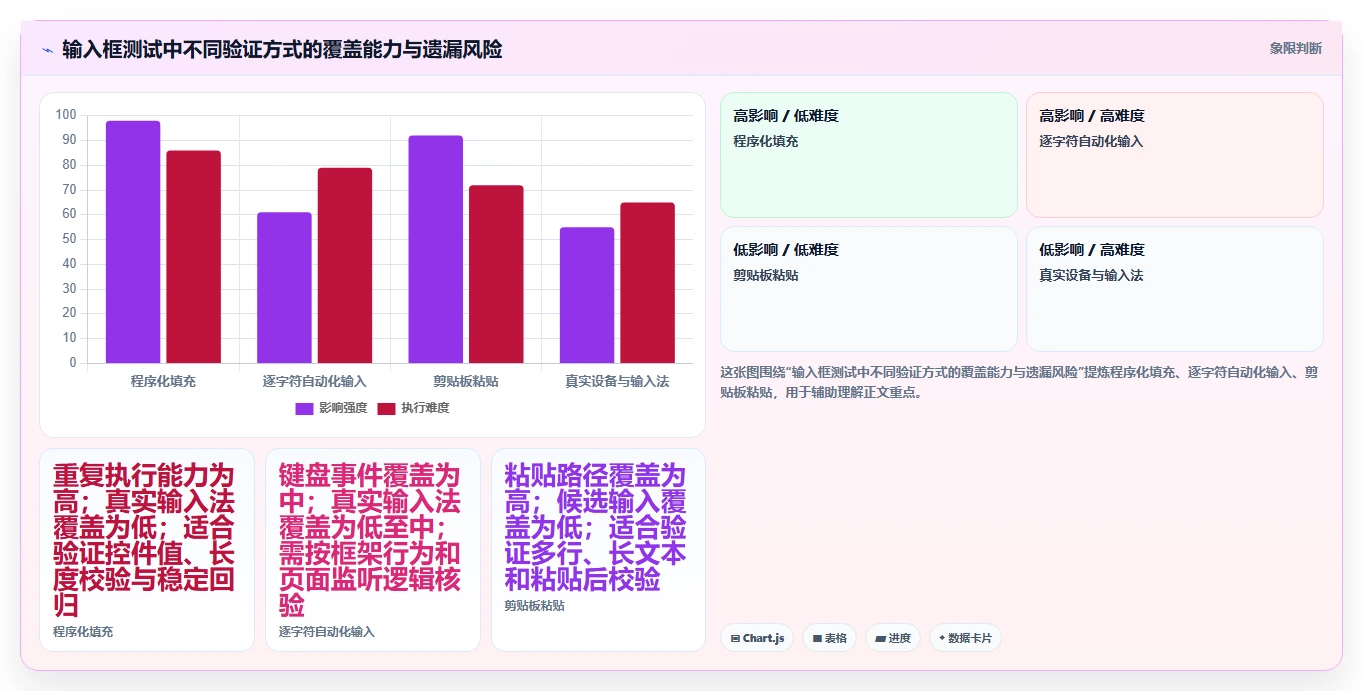1363x691 pixels.
Task: Click the 象限判断 label in the header
Action: (x=1296, y=48)
